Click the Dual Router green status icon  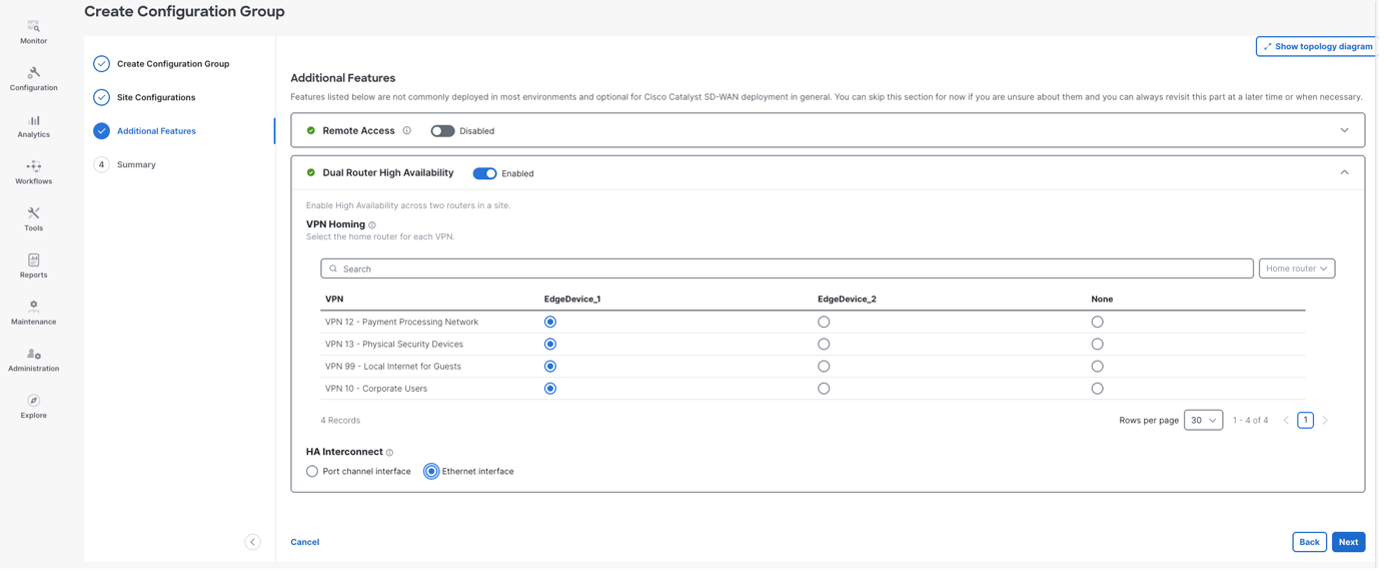coord(311,173)
